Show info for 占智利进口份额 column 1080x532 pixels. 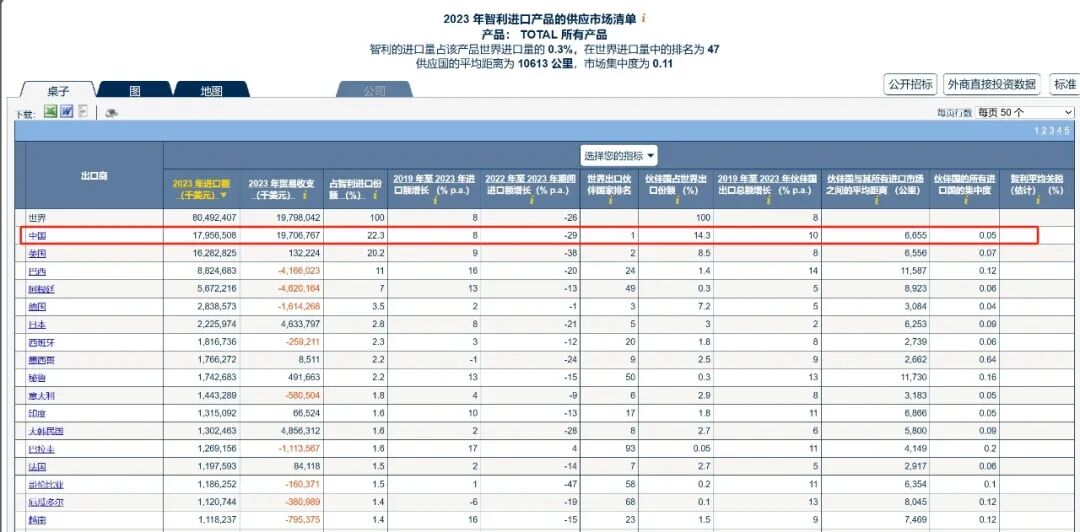(375, 196)
